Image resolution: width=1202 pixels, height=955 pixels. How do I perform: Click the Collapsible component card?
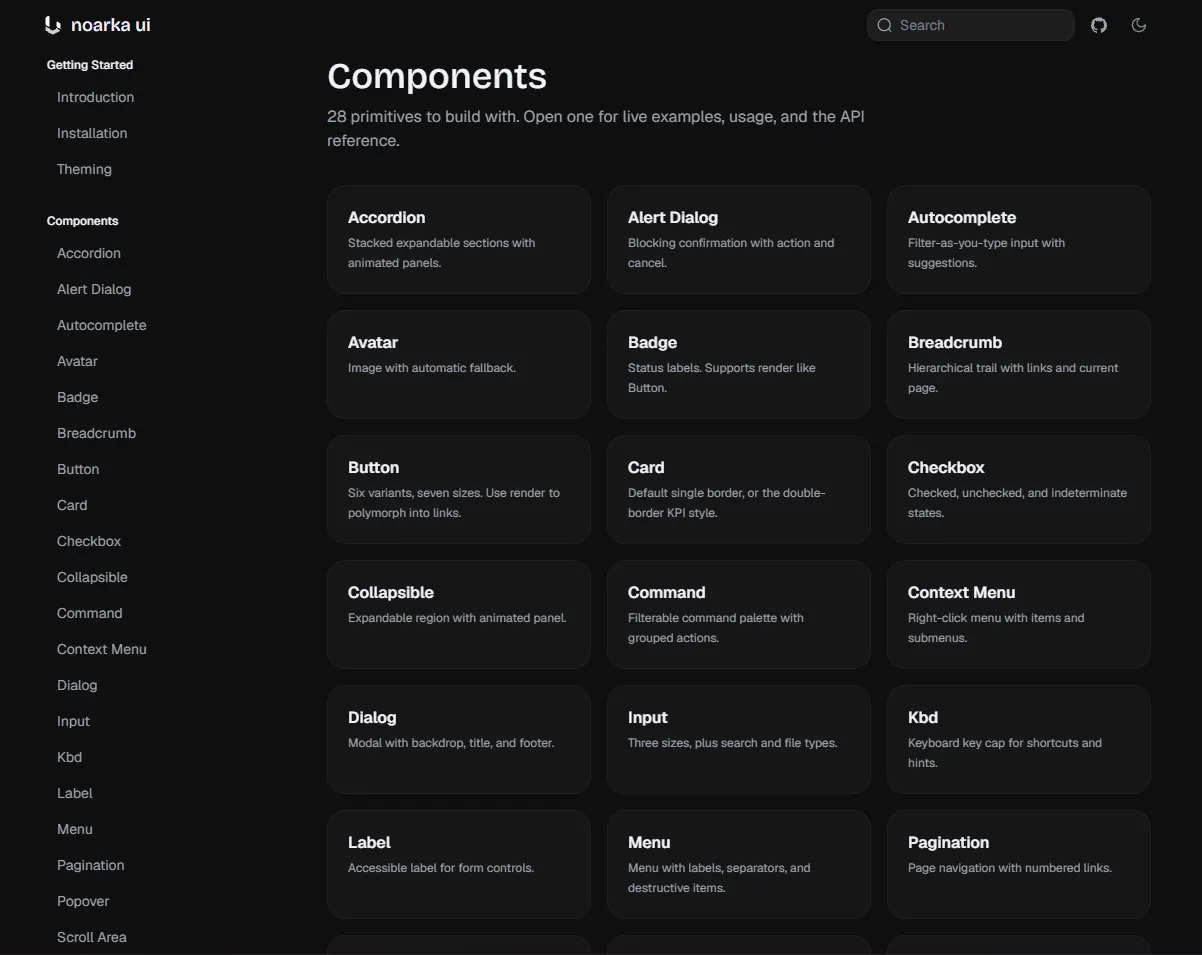tap(459, 614)
